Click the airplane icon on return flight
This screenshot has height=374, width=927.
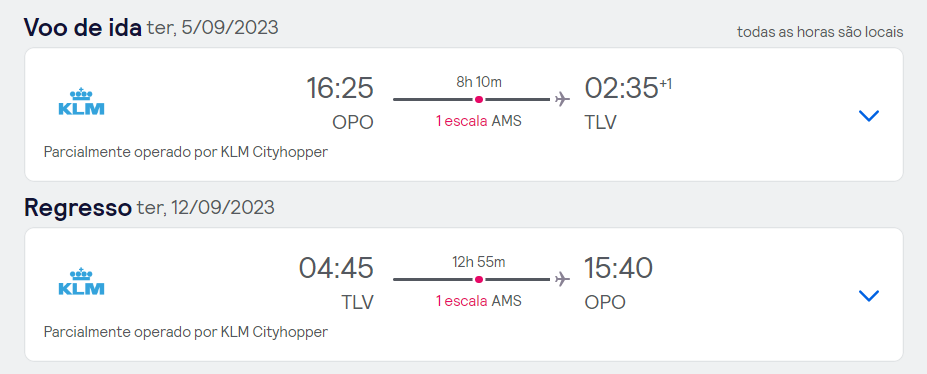pos(562,279)
